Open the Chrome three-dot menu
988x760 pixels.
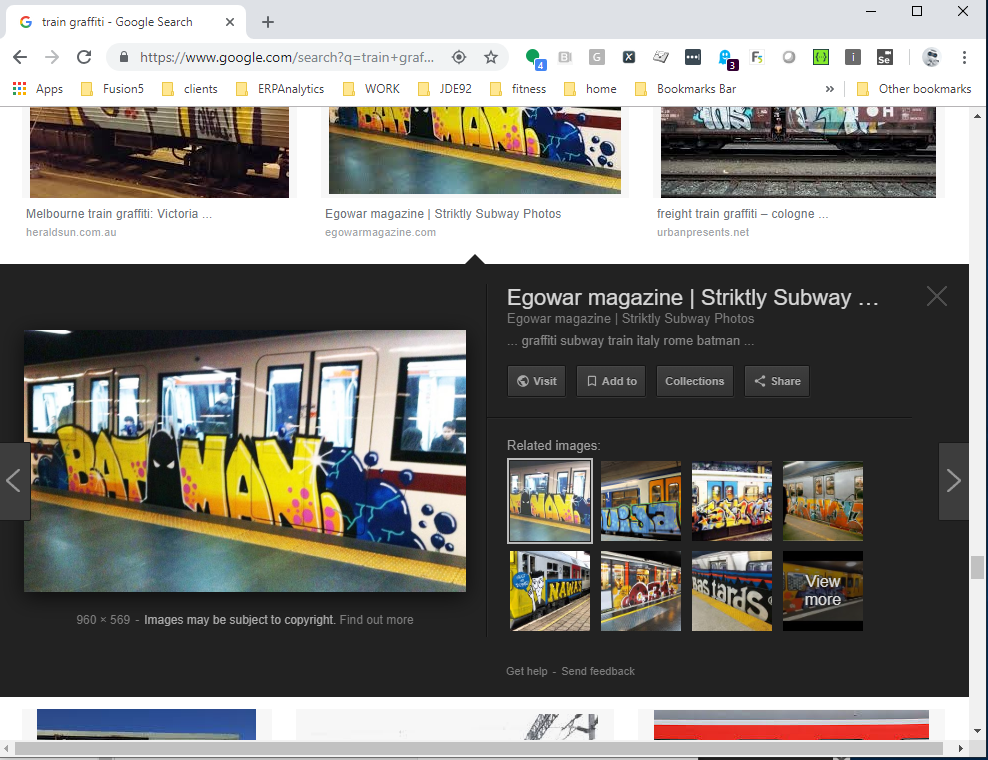(964, 57)
